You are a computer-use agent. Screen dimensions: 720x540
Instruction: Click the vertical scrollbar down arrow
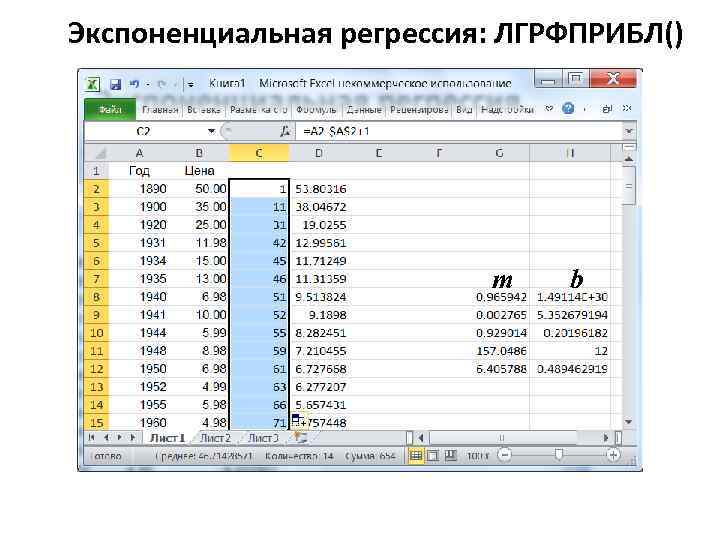pos(629,422)
